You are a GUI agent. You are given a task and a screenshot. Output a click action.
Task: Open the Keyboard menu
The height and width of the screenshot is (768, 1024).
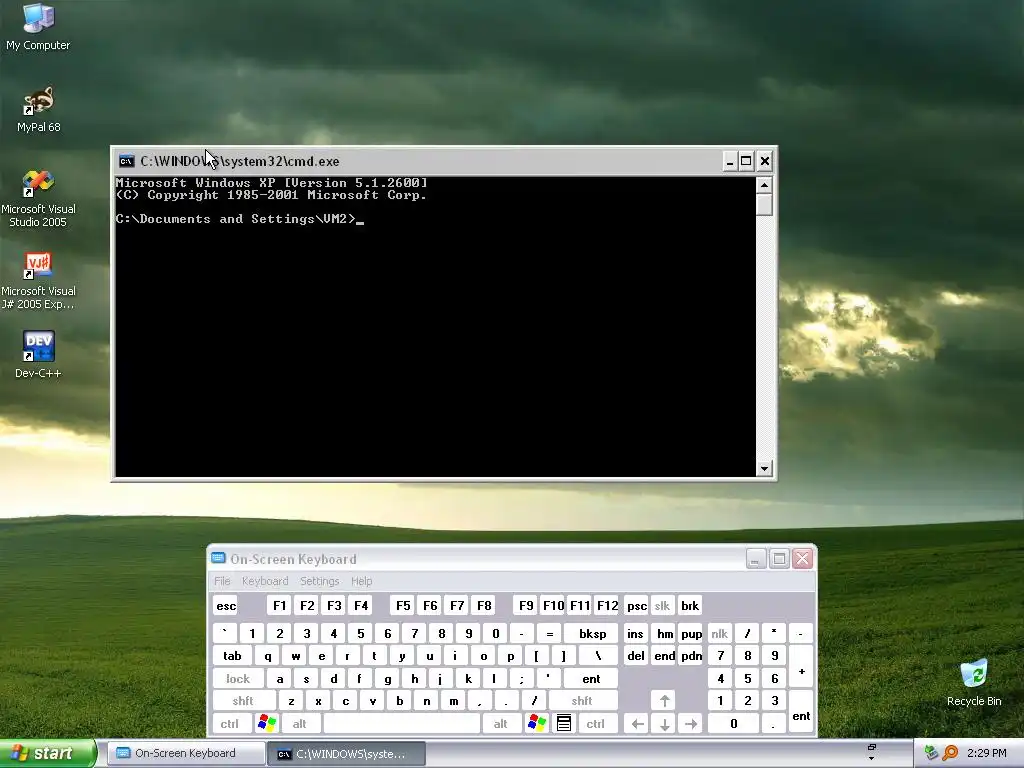tap(264, 581)
